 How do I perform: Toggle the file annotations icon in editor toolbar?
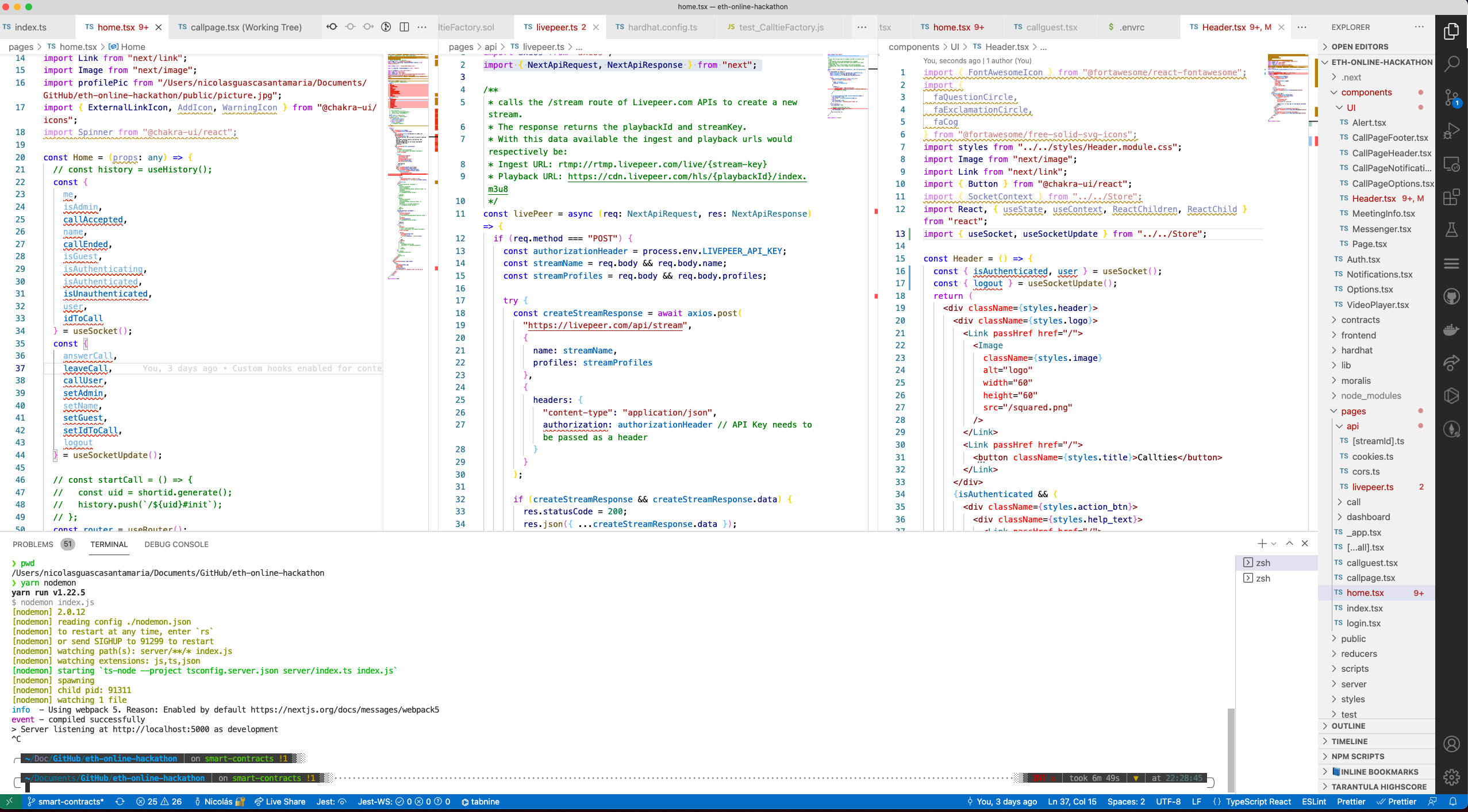point(386,27)
